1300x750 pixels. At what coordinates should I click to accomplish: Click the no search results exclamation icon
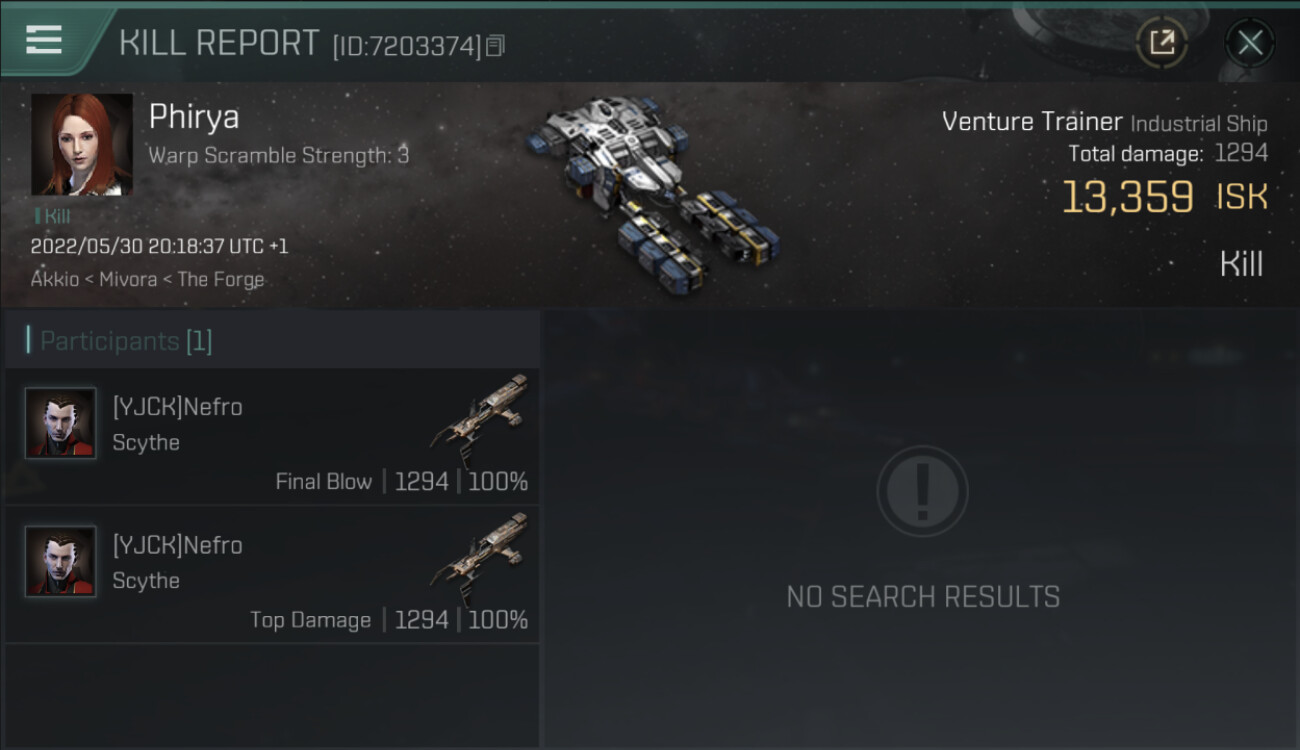pos(922,491)
